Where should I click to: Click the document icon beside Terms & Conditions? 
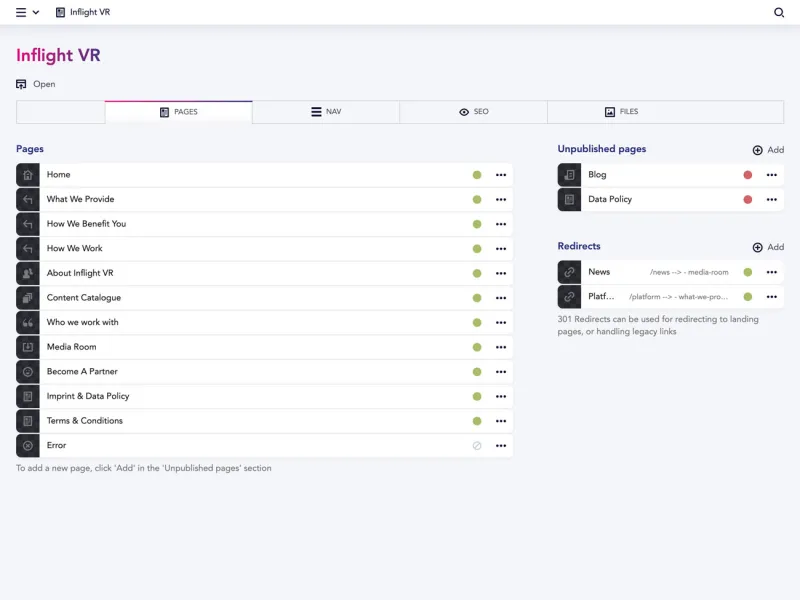pyautogui.click(x=27, y=420)
